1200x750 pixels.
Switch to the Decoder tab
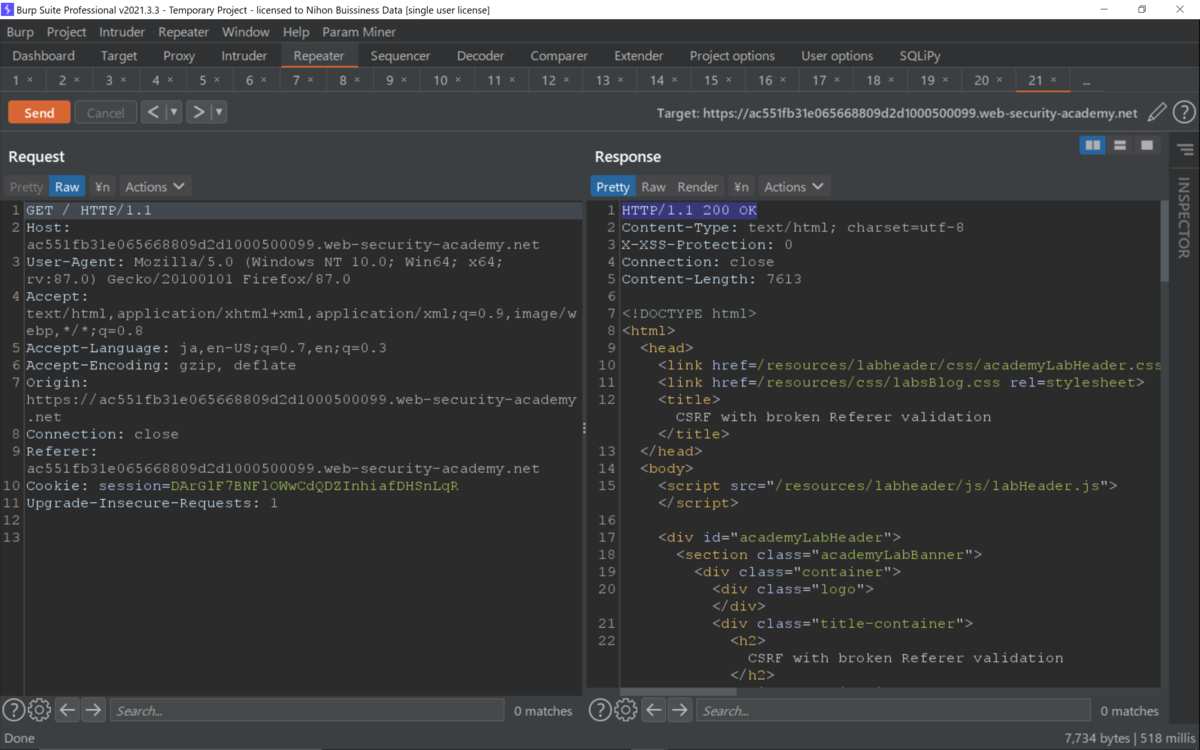[x=480, y=56]
